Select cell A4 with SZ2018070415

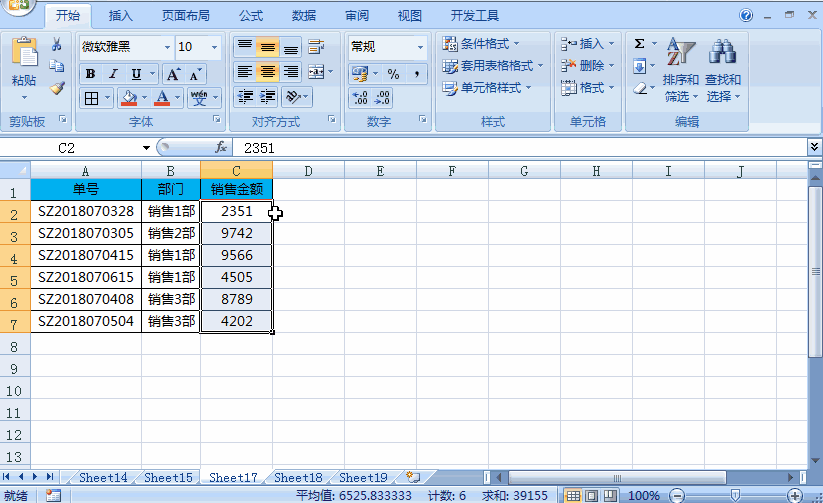(x=86, y=255)
